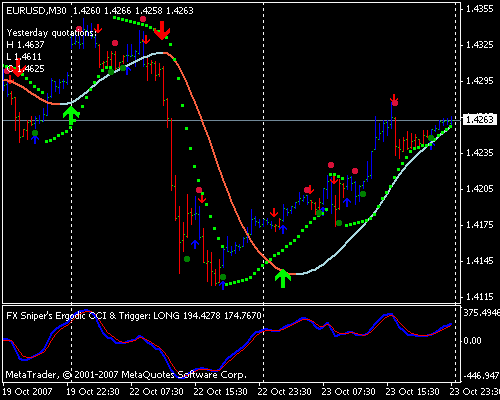Click the indicator zero level 0.00 label
The height and width of the screenshot is (400, 500).
pyautogui.click(x=472, y=341)
